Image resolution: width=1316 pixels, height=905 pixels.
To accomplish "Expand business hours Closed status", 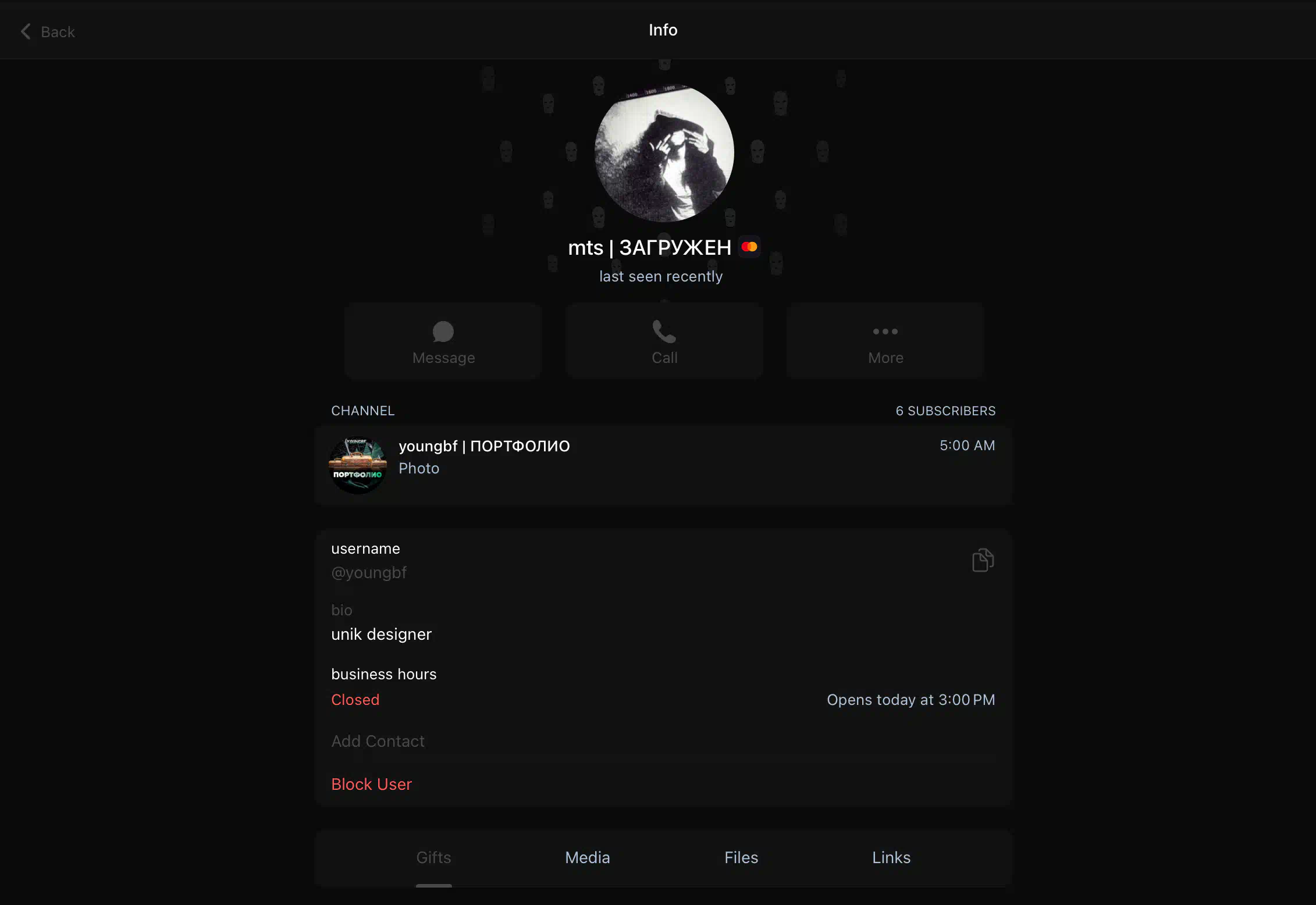I will [x=355, y=700].
